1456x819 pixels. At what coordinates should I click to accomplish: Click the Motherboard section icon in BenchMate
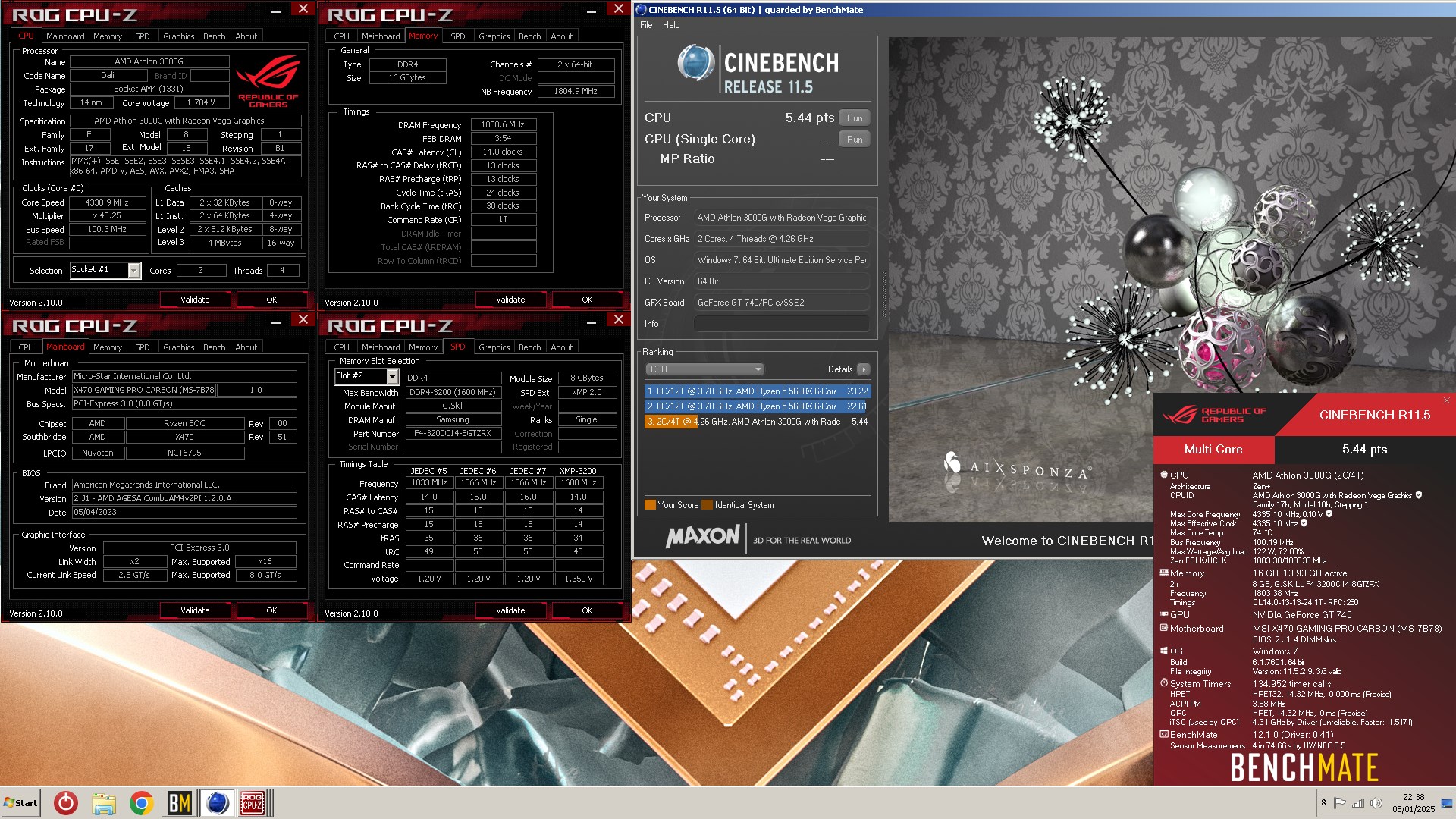pyautogui.click(x=1164, y=628)
